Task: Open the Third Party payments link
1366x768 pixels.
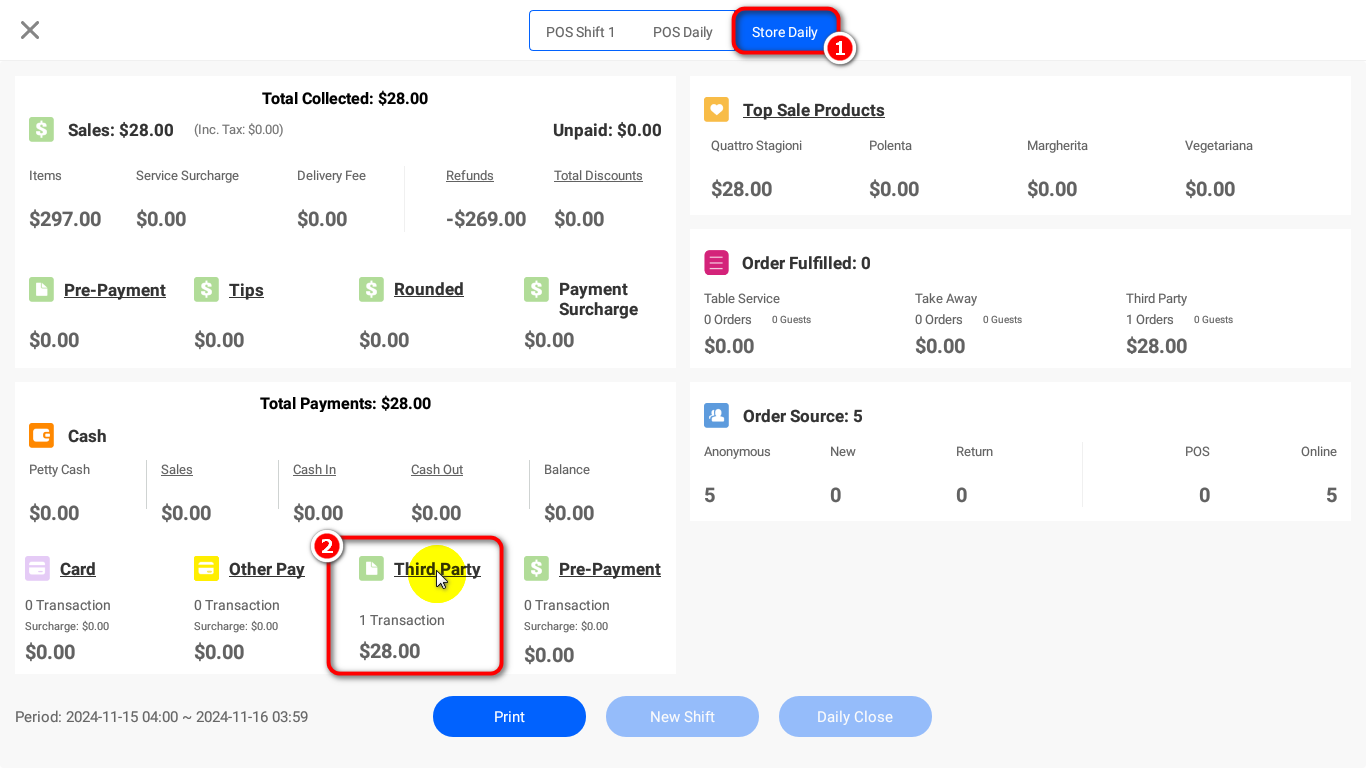Action: [x=437, y=569]
